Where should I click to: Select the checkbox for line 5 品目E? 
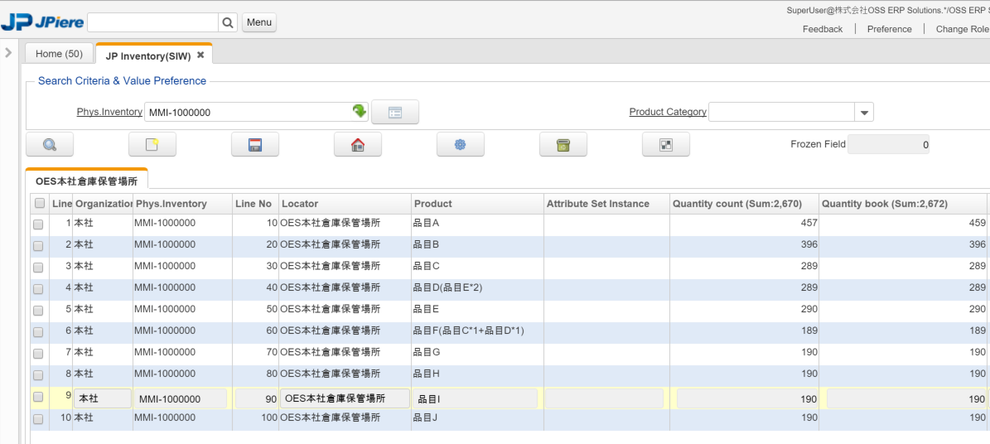tap(39, 310)
